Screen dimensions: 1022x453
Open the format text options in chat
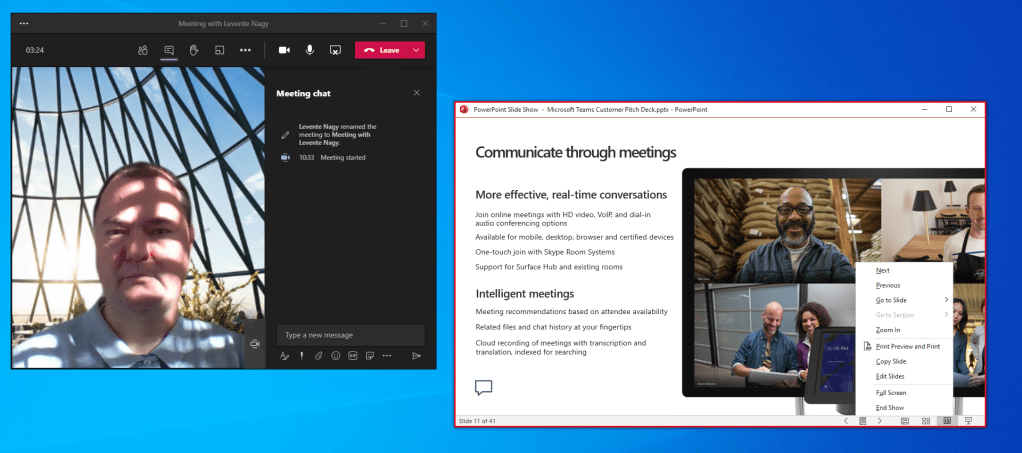[285, 355]
